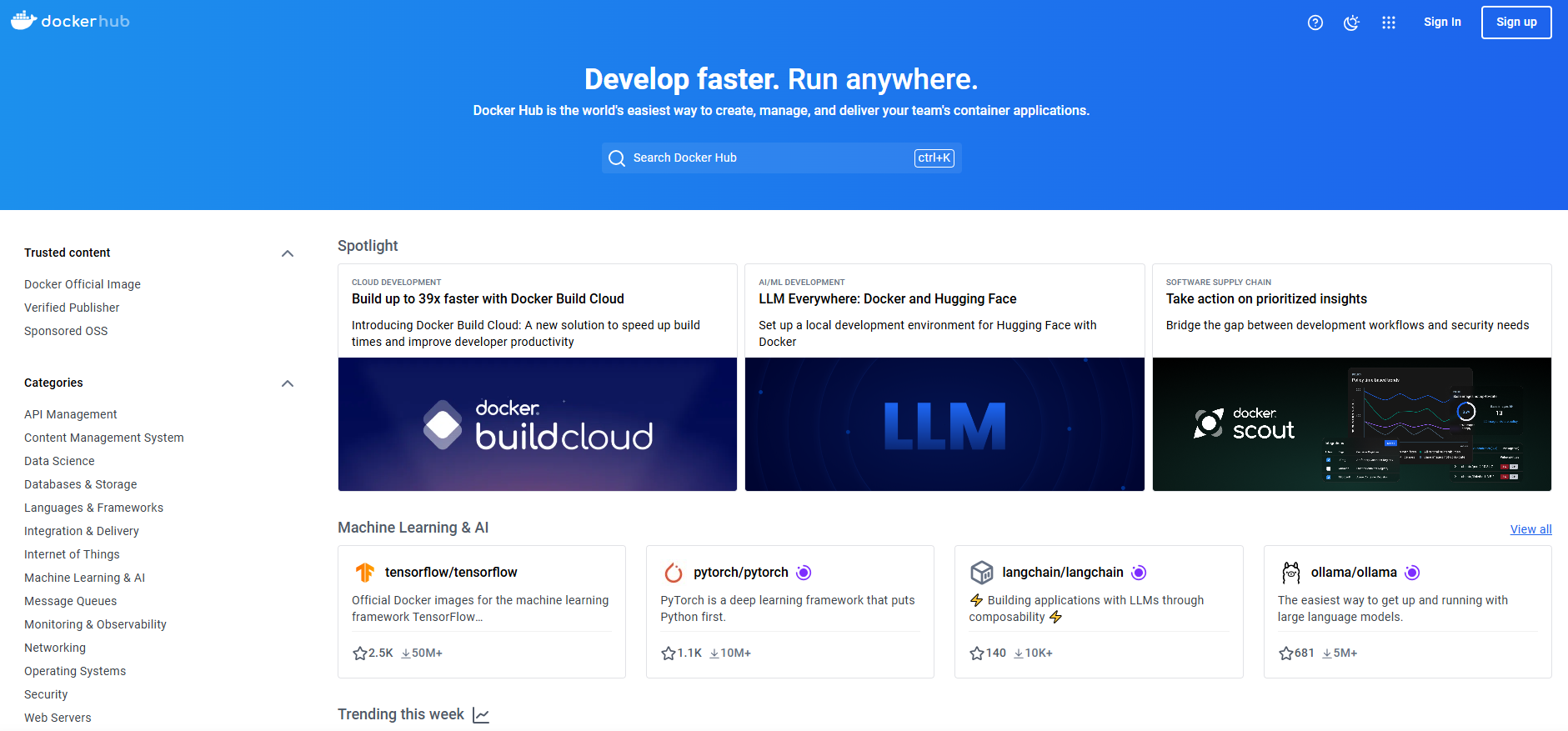
Task: Filter by Docker Official Image
Action: coord(83,284)
